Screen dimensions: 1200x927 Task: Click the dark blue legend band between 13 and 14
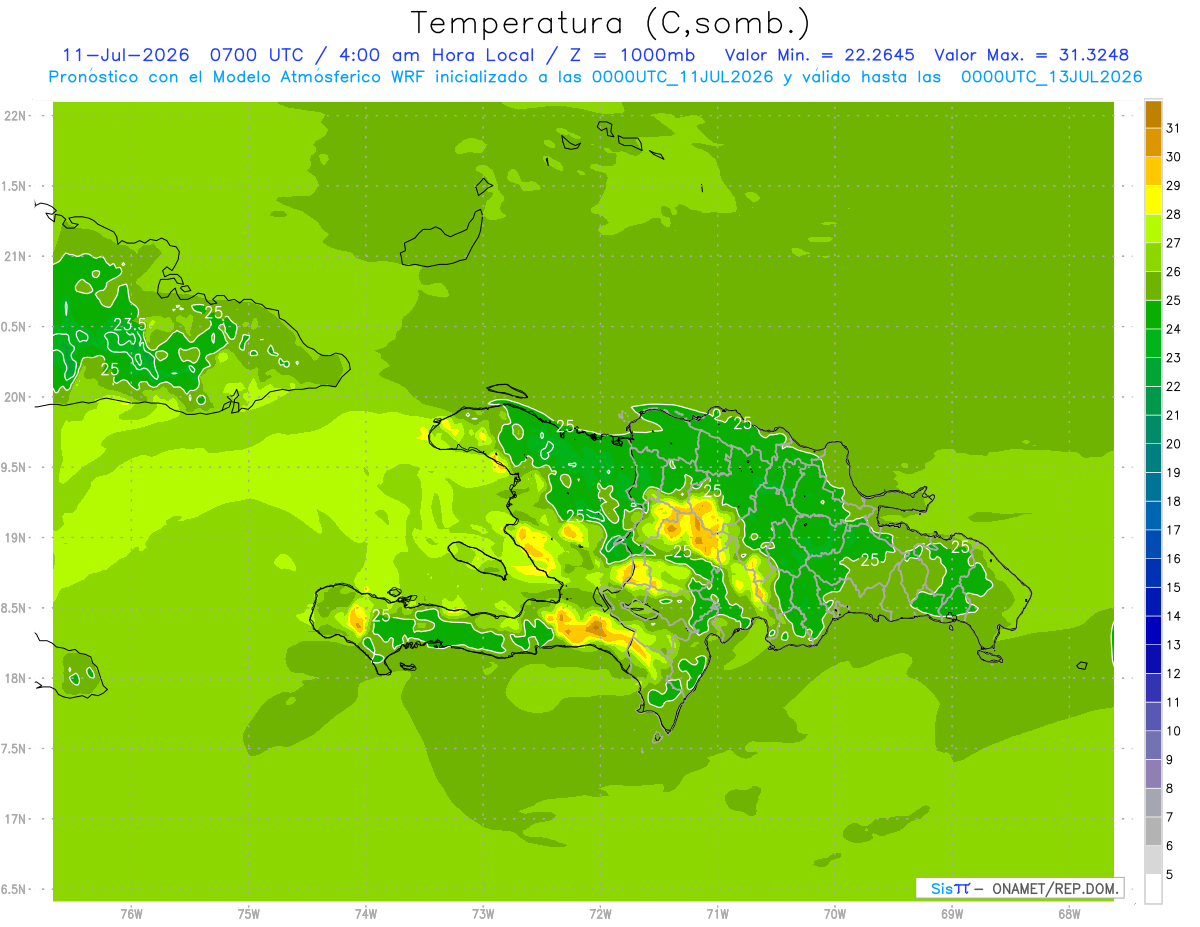coord(1153,630)
